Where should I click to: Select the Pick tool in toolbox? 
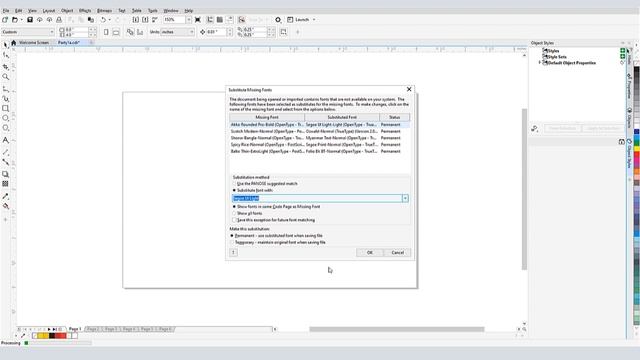(x=5, y=44)
